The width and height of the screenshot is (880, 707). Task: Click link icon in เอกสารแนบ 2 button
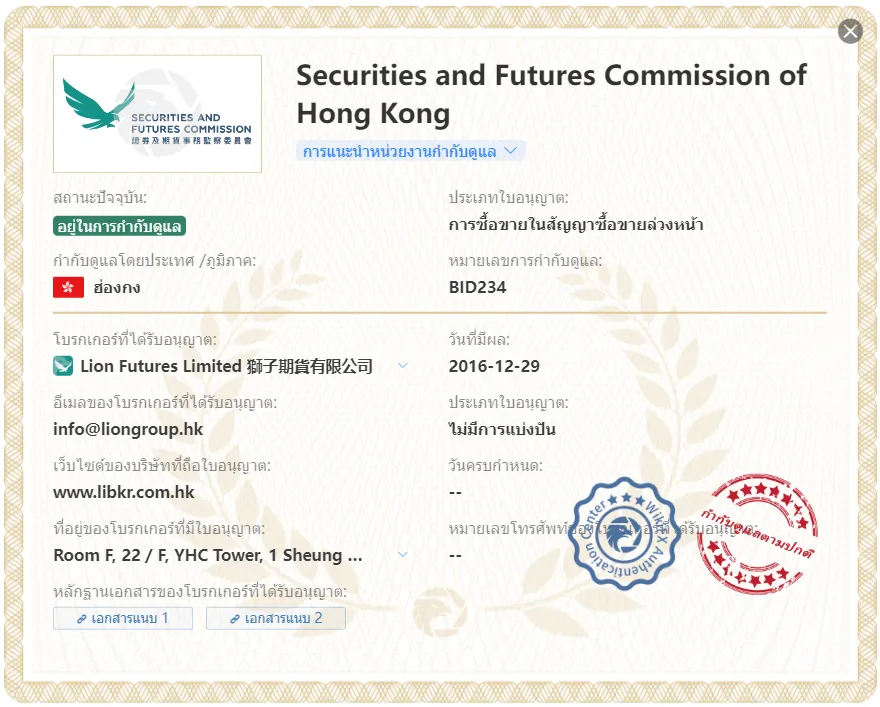click(235, 619)
